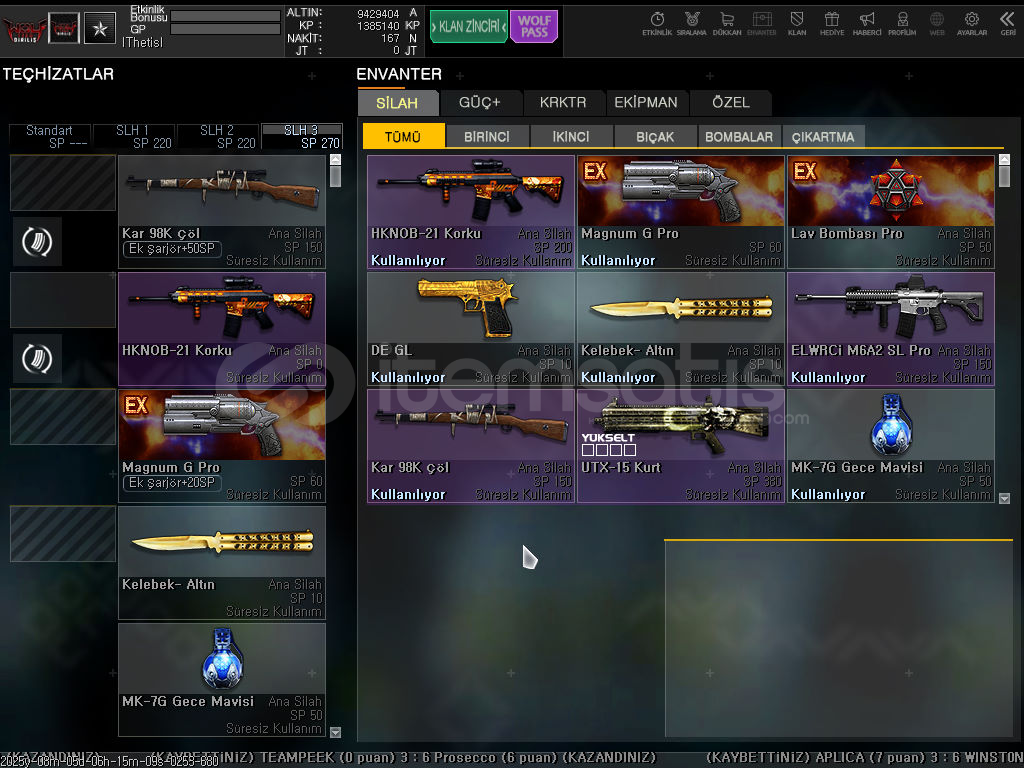The width and height of the screenshot is (1024, 768).
Task: Select ELWRCi M6A2 SL Pro rifle
Action: [891, 329]
